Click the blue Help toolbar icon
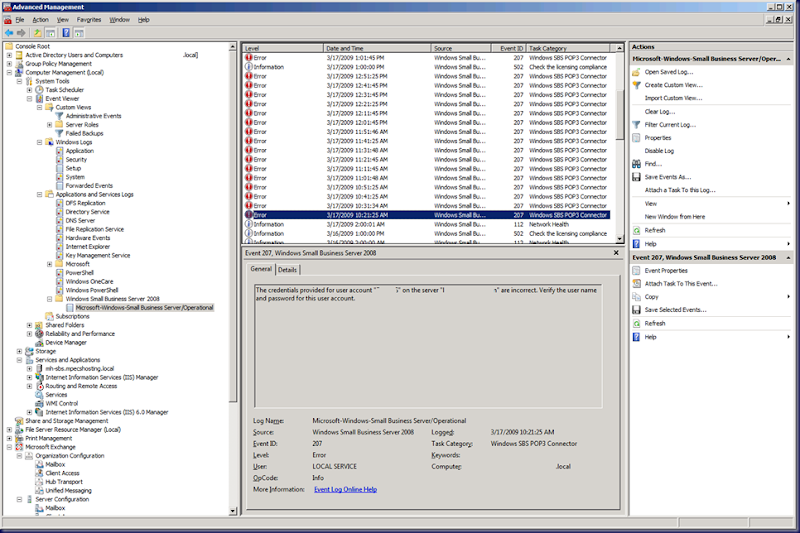Viewport: 800px width, 533px height. 65,32
